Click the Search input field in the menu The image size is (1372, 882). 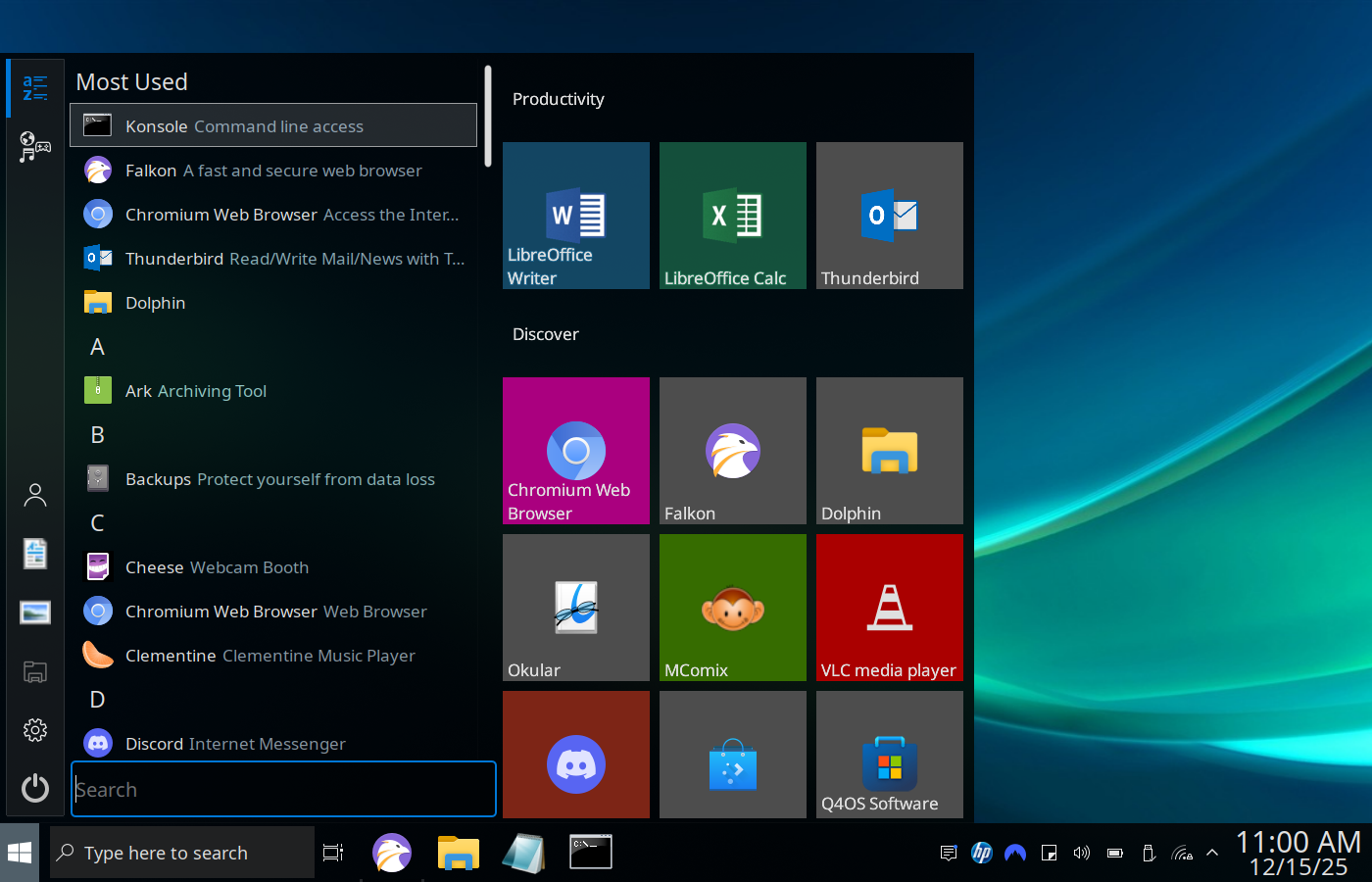[282, 789]
